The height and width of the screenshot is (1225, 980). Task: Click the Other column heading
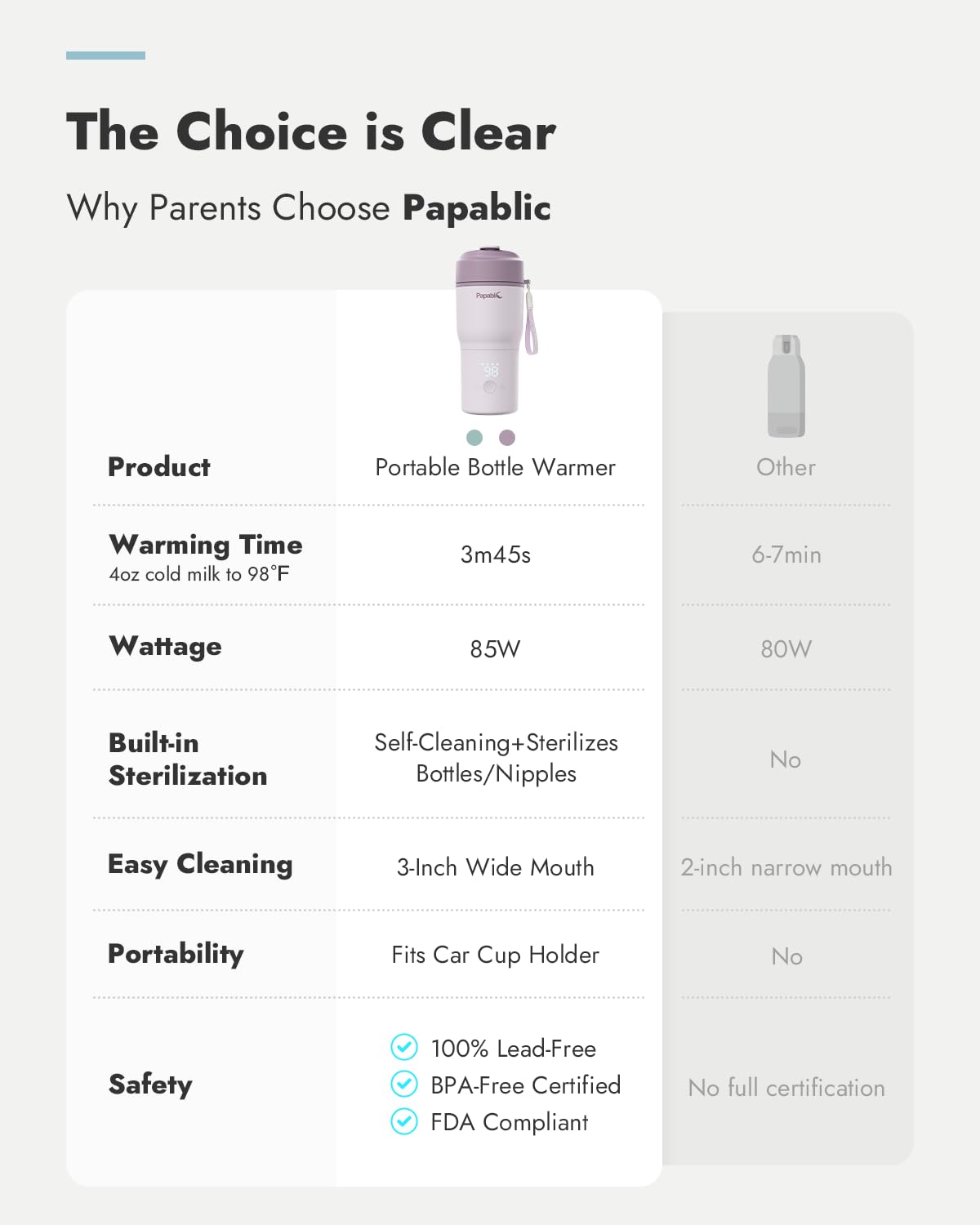tap(786, 467)
